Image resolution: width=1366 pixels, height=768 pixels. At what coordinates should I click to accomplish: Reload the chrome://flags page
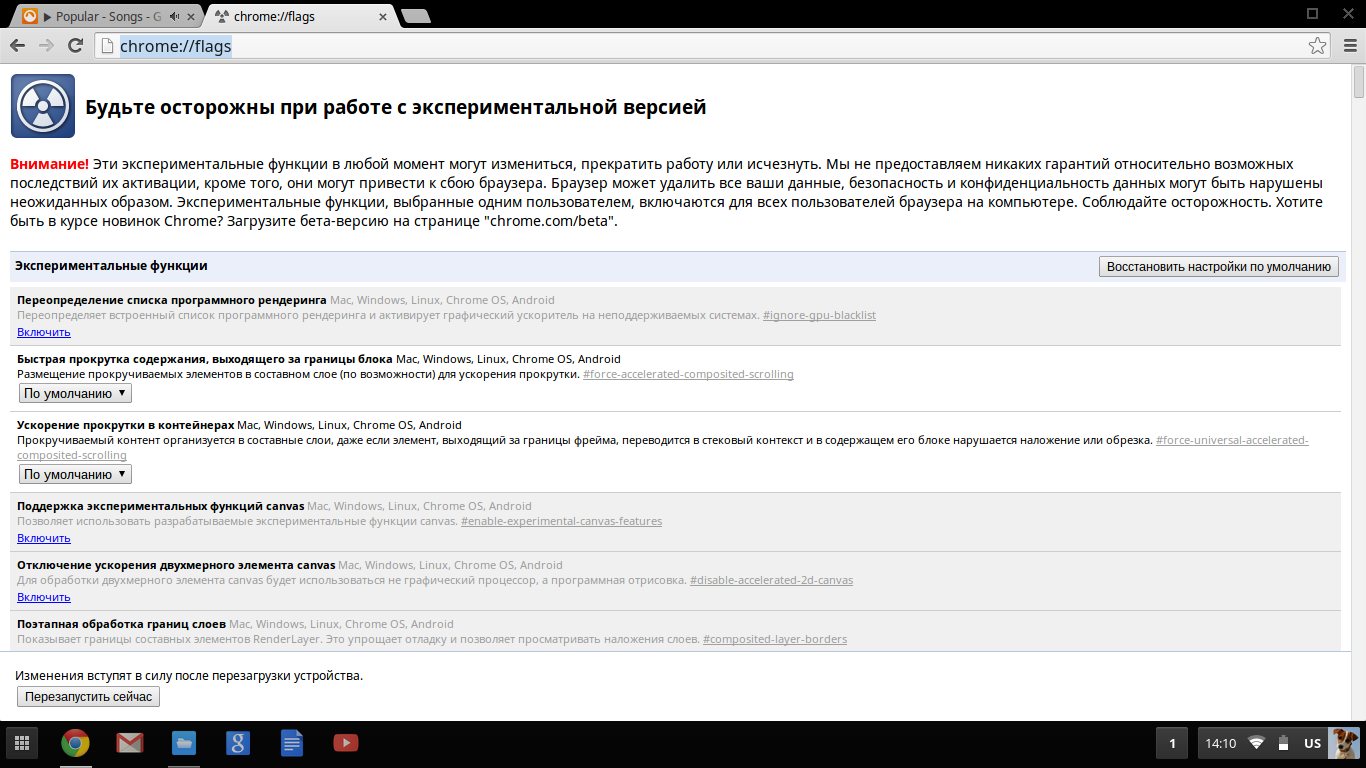[x=75, y=46]
